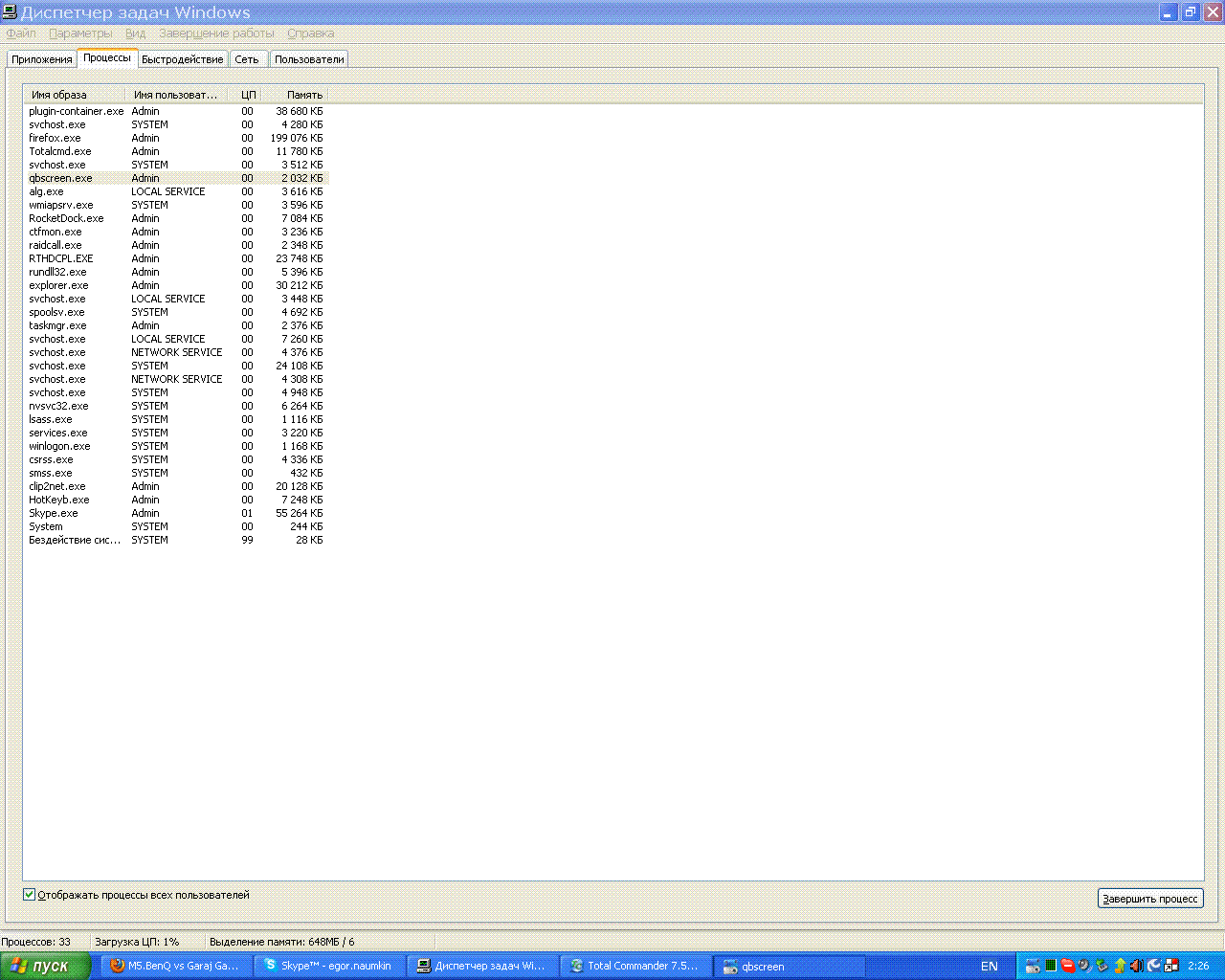Open the Skype window from the taskbar
Image resolution: width=1225 pixels, height=980 pixels.
pos(328,966)
